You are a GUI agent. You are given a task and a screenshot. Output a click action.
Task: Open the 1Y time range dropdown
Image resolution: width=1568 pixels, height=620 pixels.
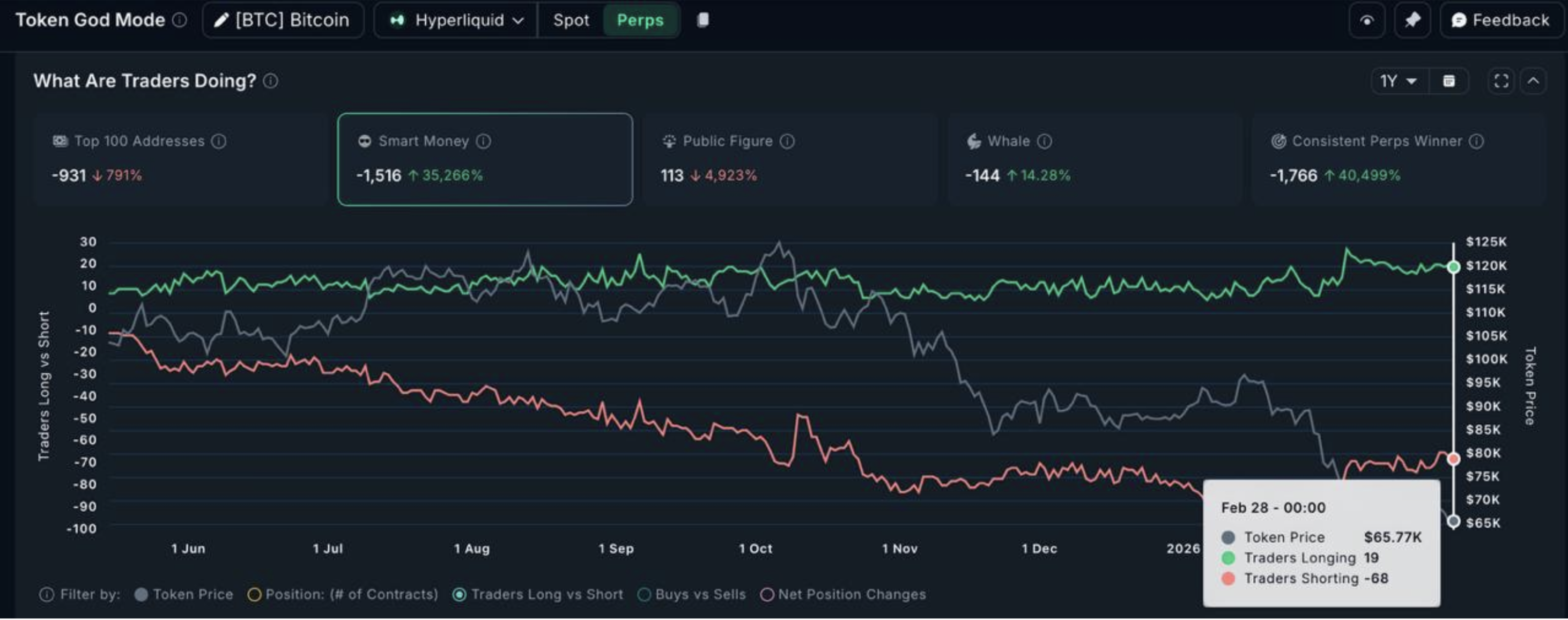pyautogui.click(x=1398, y=81)
